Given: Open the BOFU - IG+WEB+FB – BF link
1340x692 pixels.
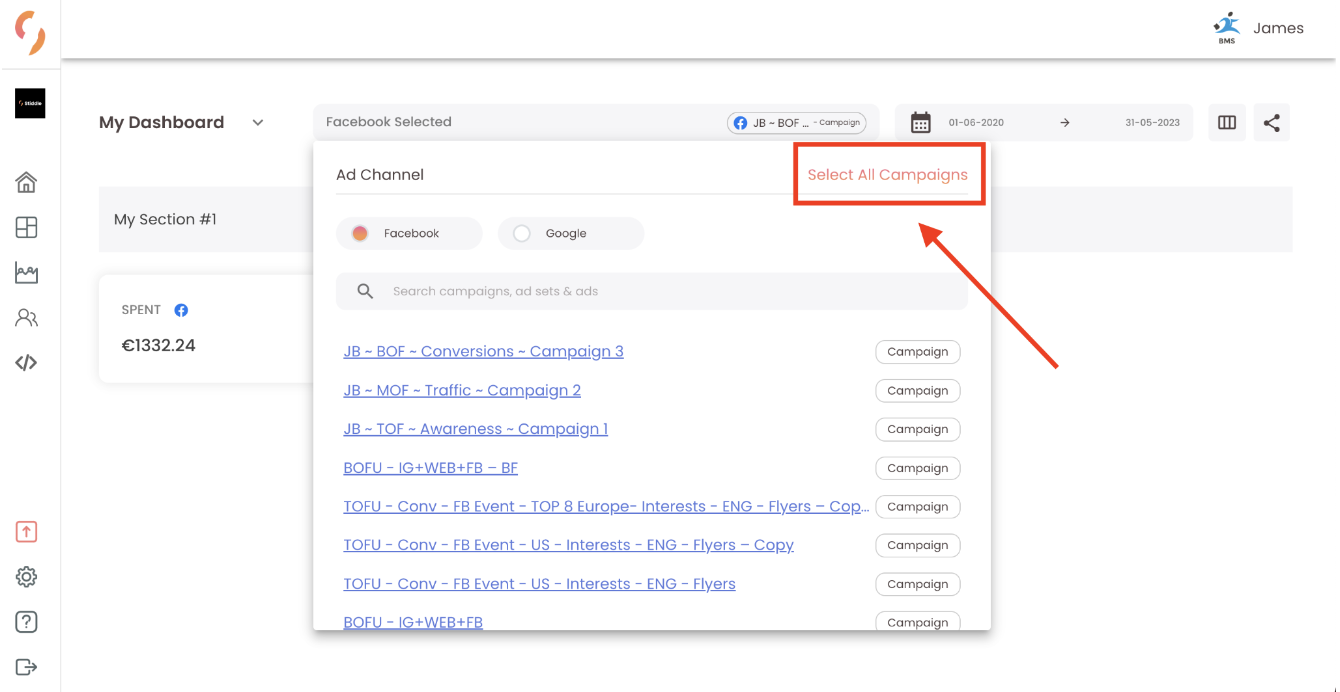Looking at the screenshot, I should (431, 468).
